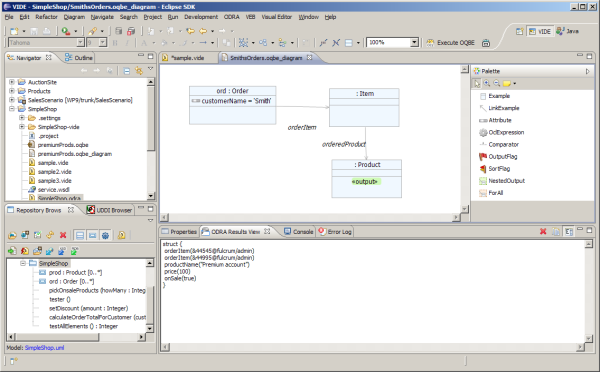Collapse the Palette panel arrow
The image size is (600, 372).
588,71
